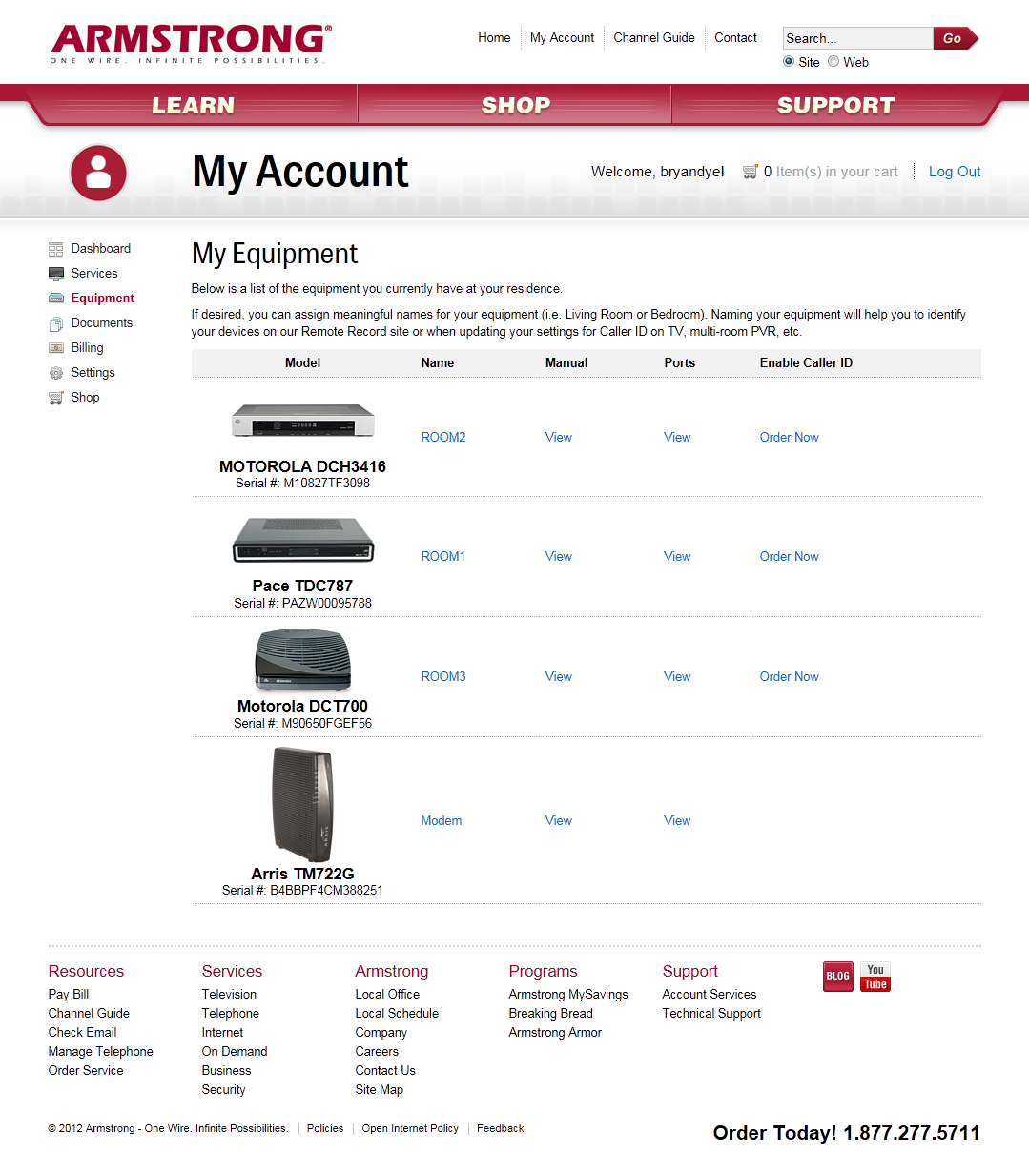Click the Armstrong logo
This screenshot has width=1029, height=1176.
(191, 44)
